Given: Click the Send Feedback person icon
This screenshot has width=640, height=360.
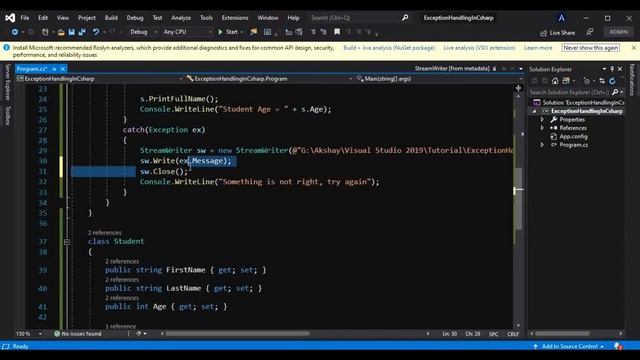Looking at the screenshot, I should coord(590,32).
